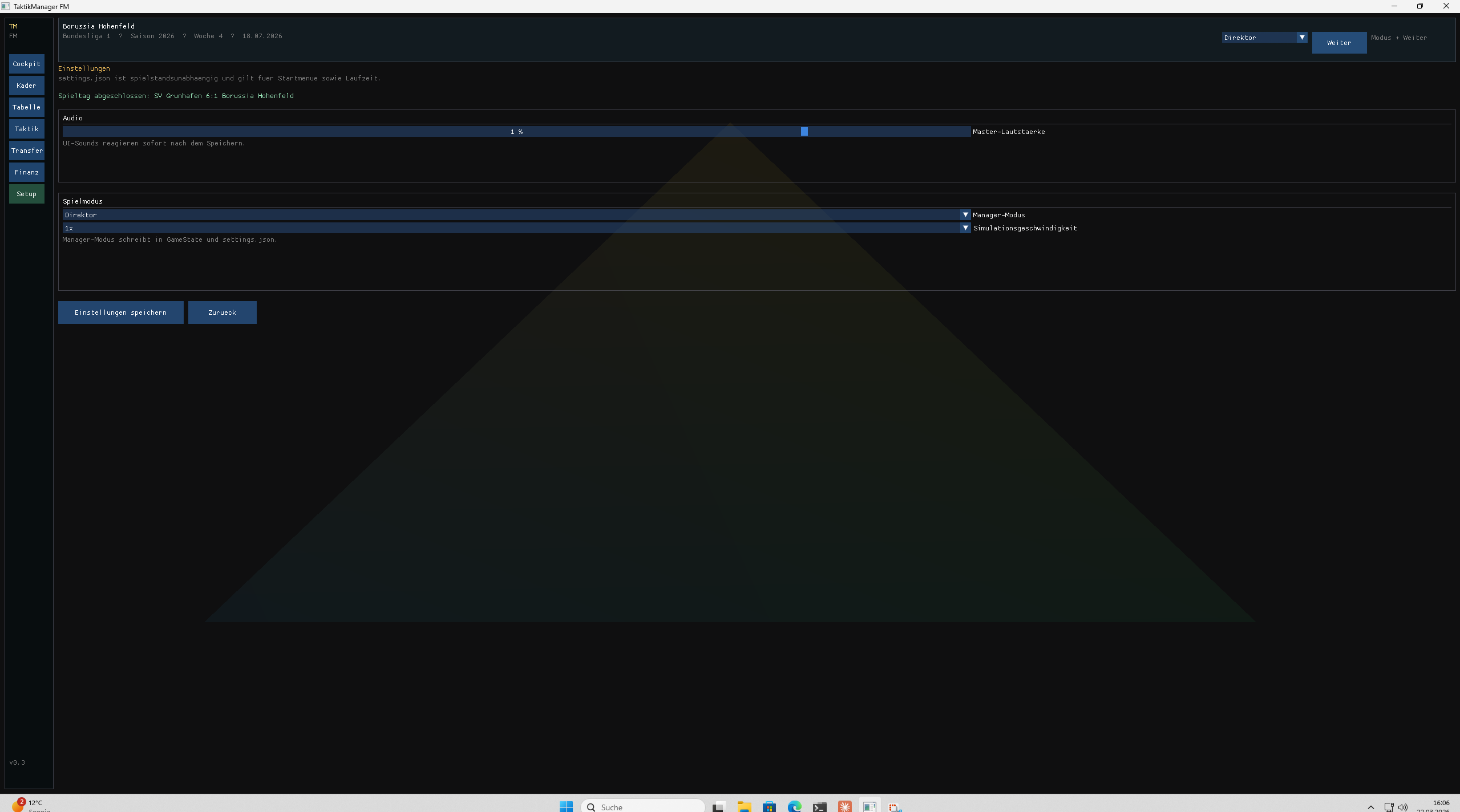Open the Tabelle view
Screen dimensions: 1460x812
(26, 107)
